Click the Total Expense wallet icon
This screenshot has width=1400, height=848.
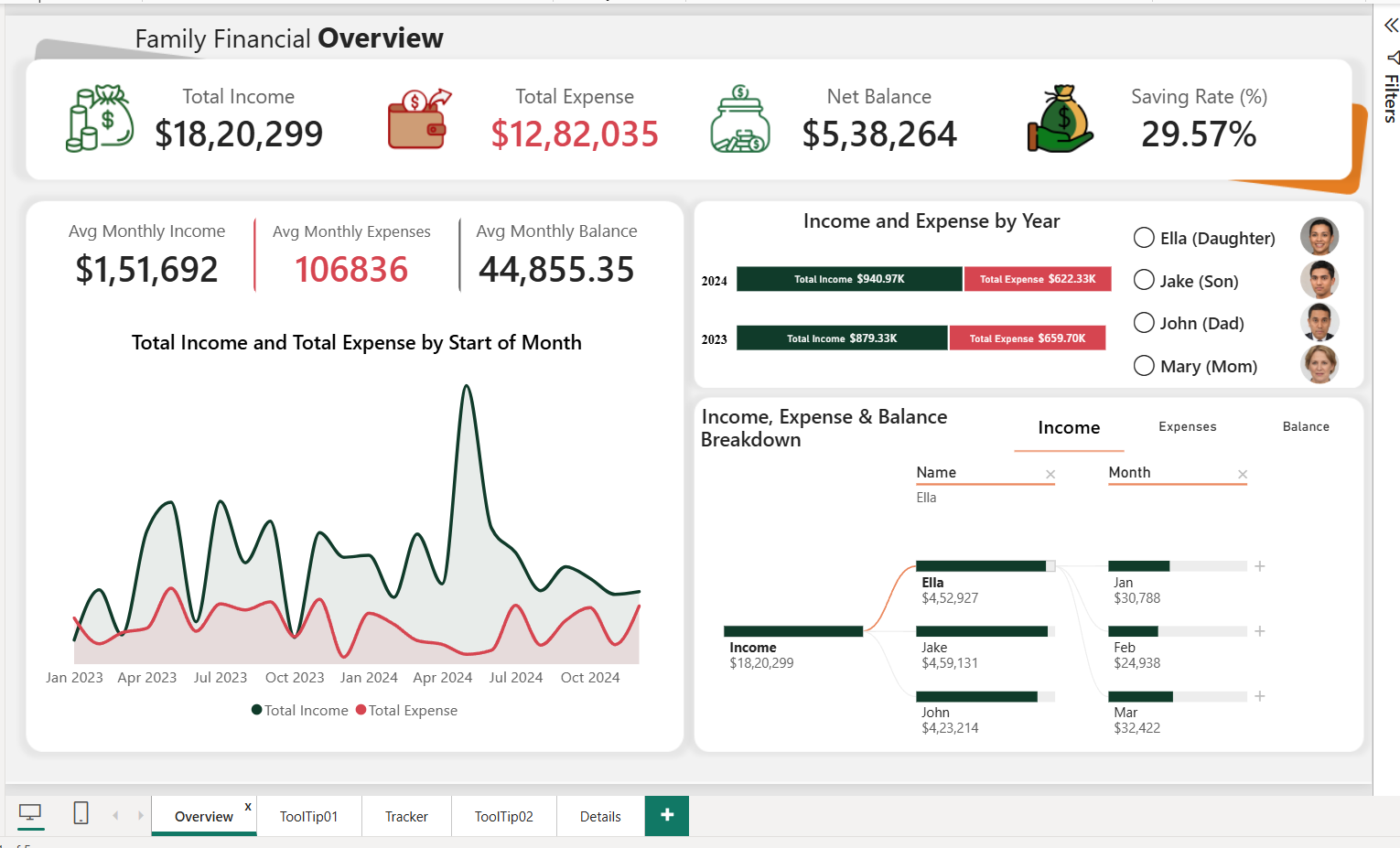coord(419,119)
